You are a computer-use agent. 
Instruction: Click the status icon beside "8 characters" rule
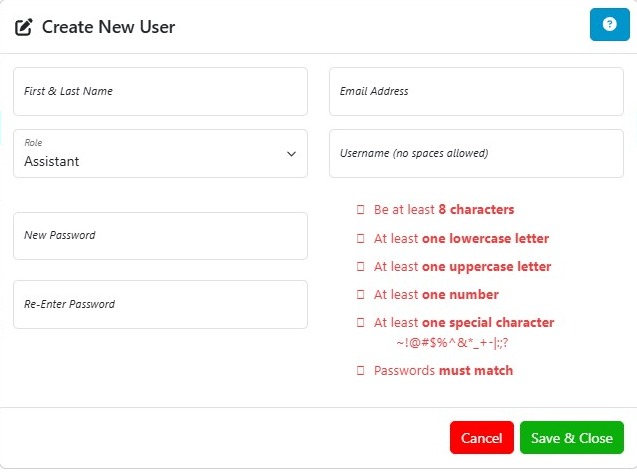360,210
